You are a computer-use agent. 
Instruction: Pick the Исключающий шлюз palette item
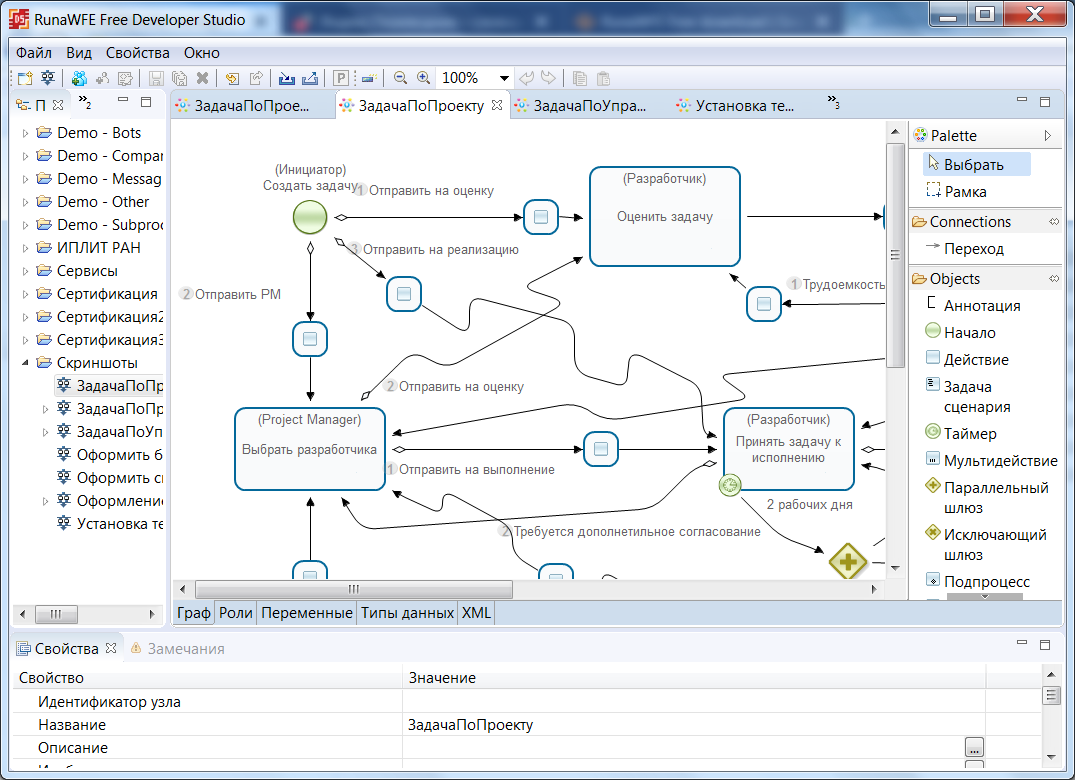click(x=986, y=544)
